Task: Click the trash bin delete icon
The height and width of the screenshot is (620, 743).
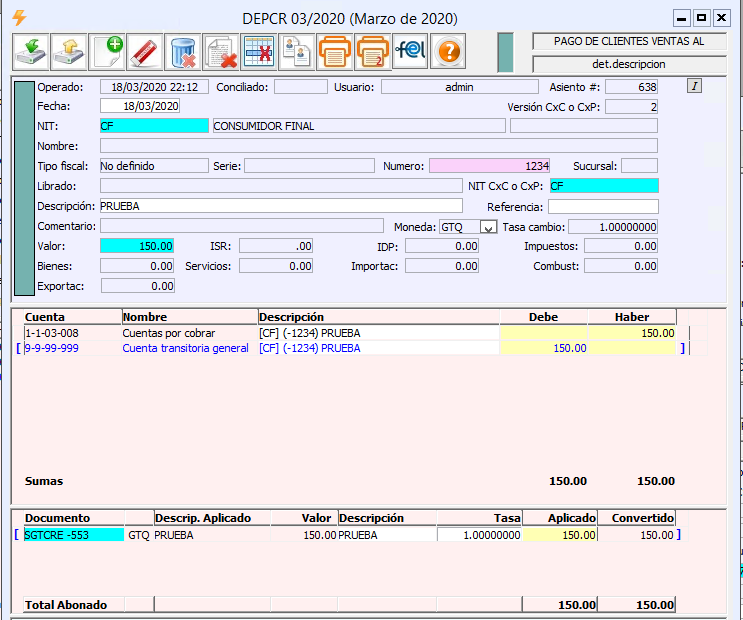Action: pos(183,50)
